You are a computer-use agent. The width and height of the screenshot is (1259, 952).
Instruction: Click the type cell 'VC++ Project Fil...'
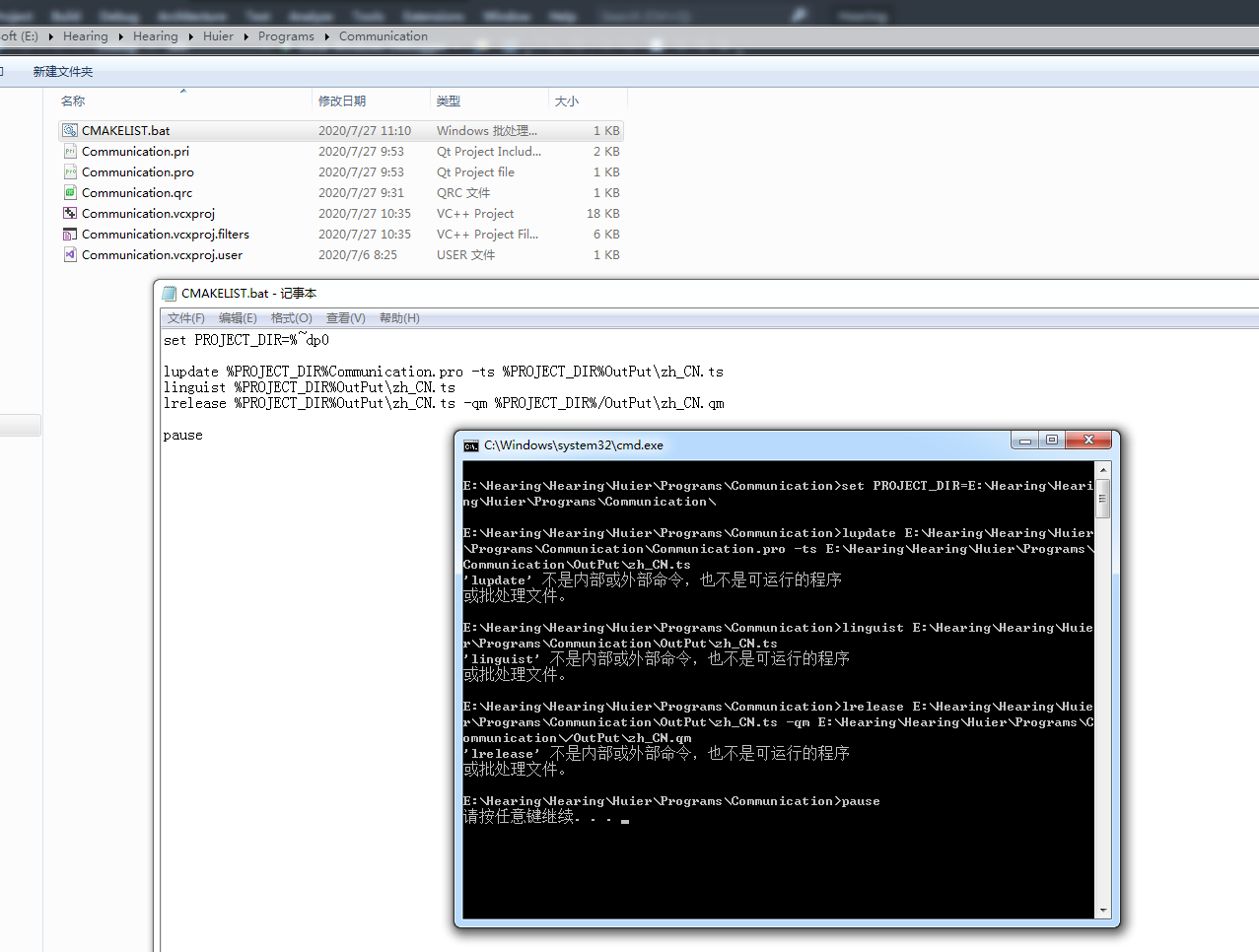tap(487, 234)
